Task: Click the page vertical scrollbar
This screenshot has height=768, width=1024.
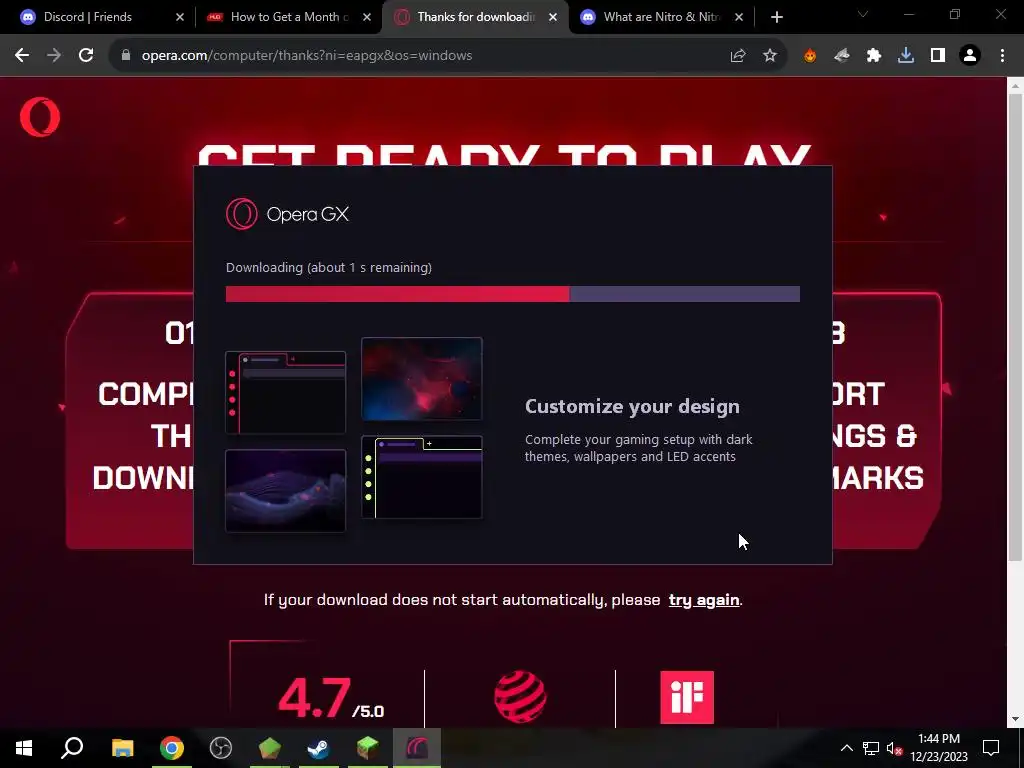Action: tap(1015, 327)
